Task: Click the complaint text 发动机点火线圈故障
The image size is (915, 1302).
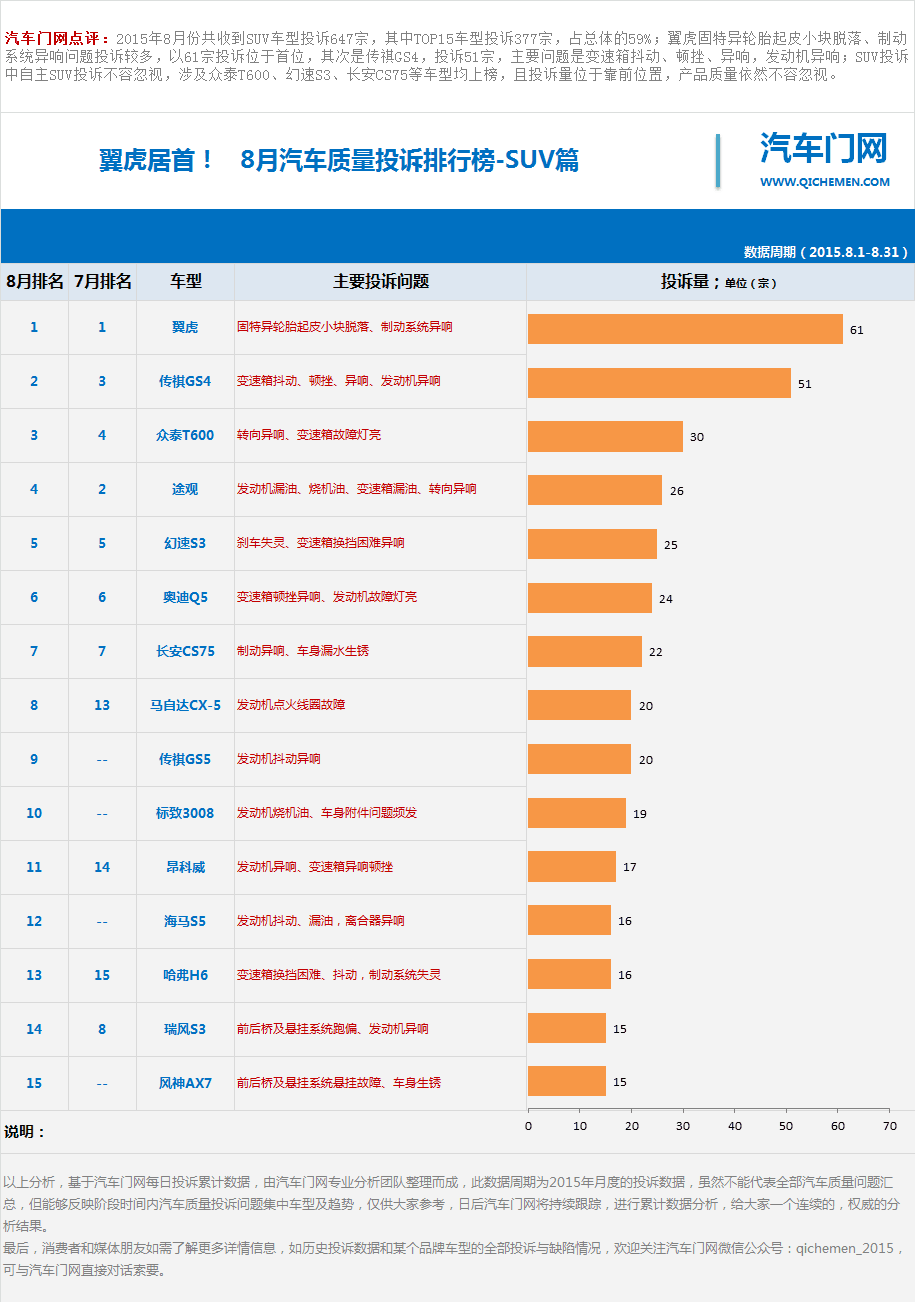Action: (x=291, y=705)
